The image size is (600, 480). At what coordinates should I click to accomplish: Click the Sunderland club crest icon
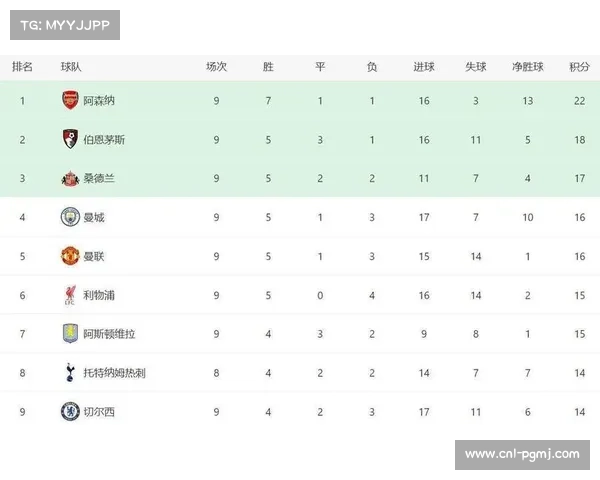point(70,178)
